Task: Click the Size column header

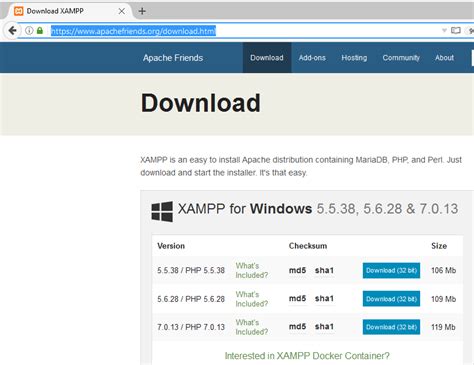Action: pos(439,246)
